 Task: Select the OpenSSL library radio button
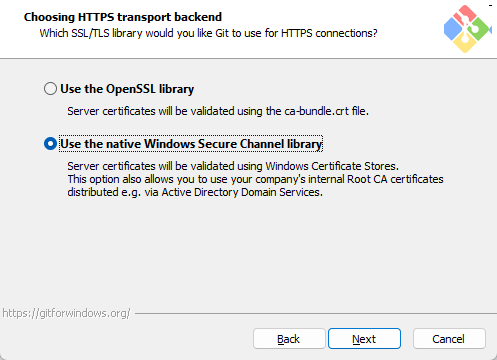(50, 89)
